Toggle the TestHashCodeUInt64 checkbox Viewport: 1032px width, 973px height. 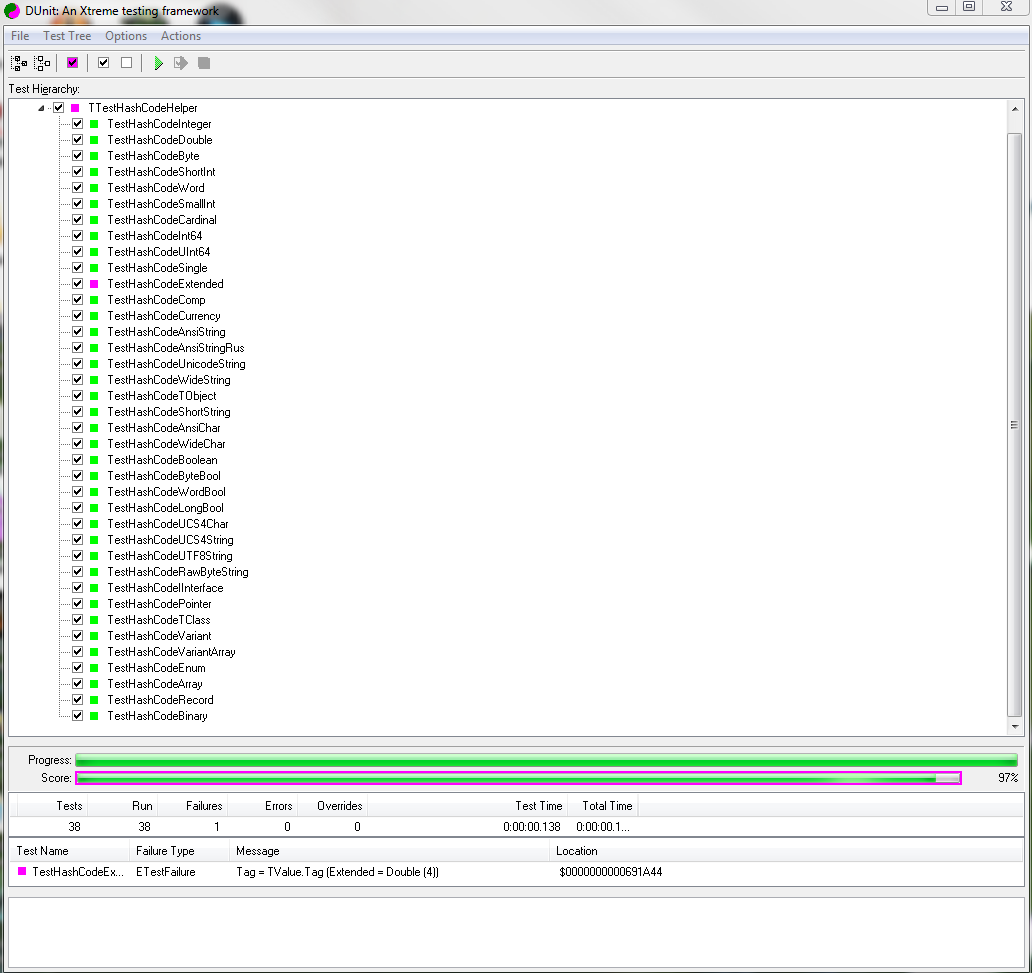78,251
